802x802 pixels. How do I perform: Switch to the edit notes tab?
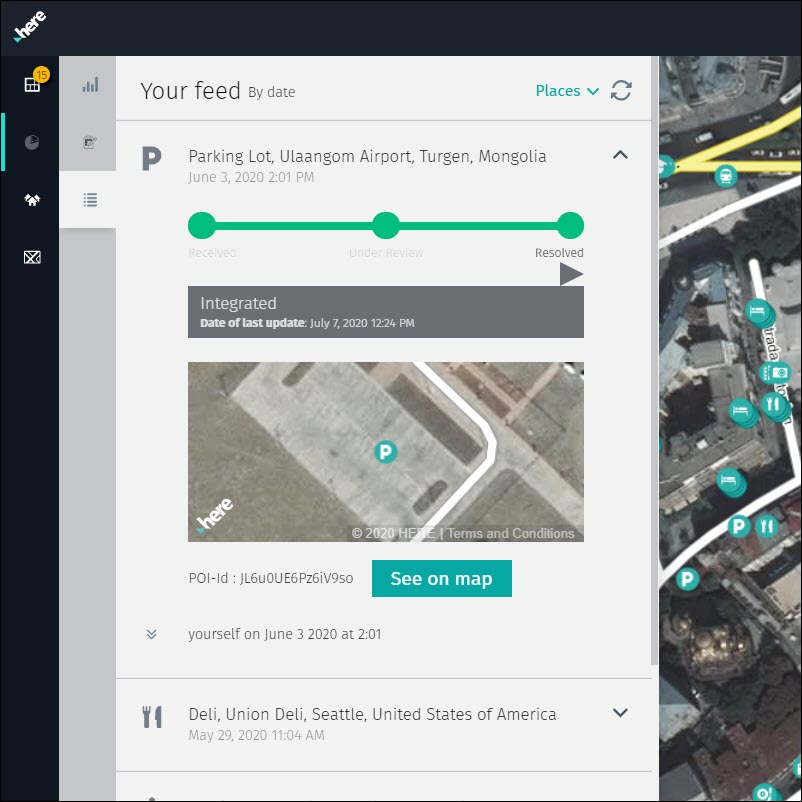tap(90, 142)
